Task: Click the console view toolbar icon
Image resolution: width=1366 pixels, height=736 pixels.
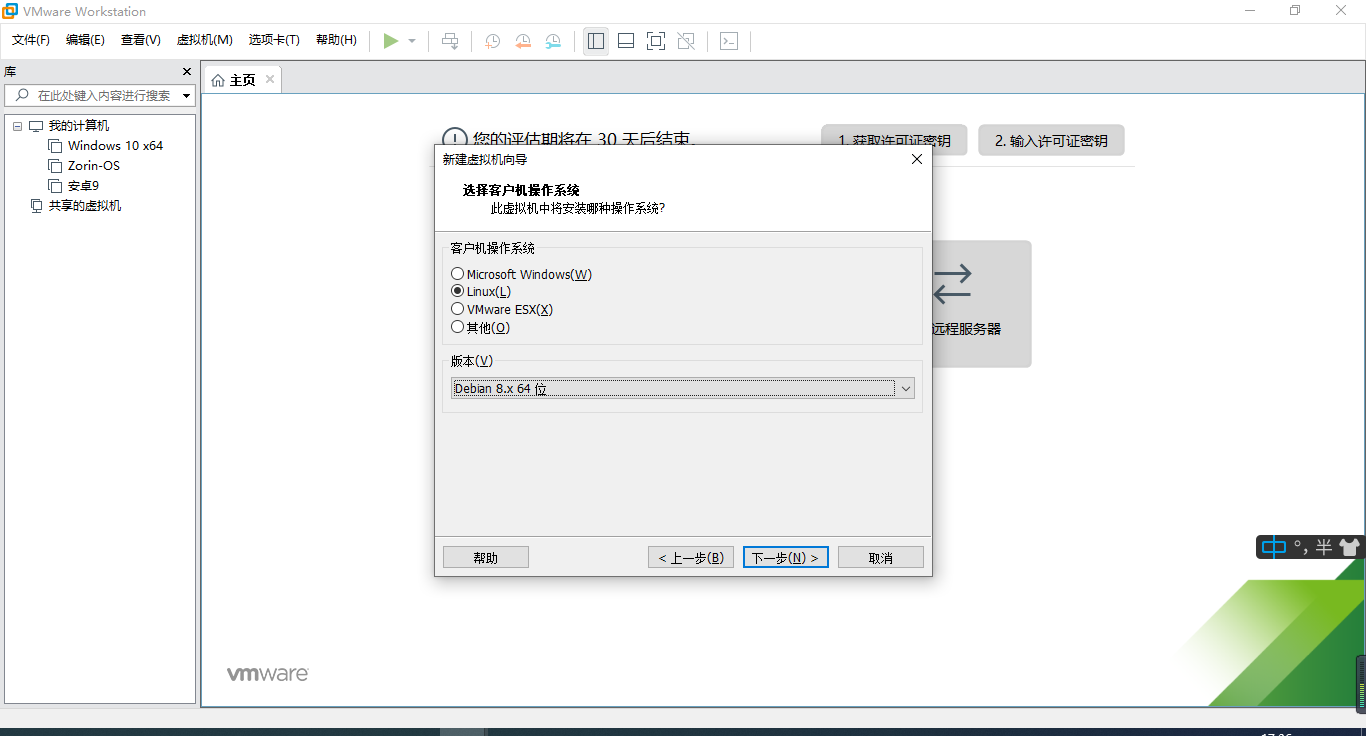Action: 729,41
